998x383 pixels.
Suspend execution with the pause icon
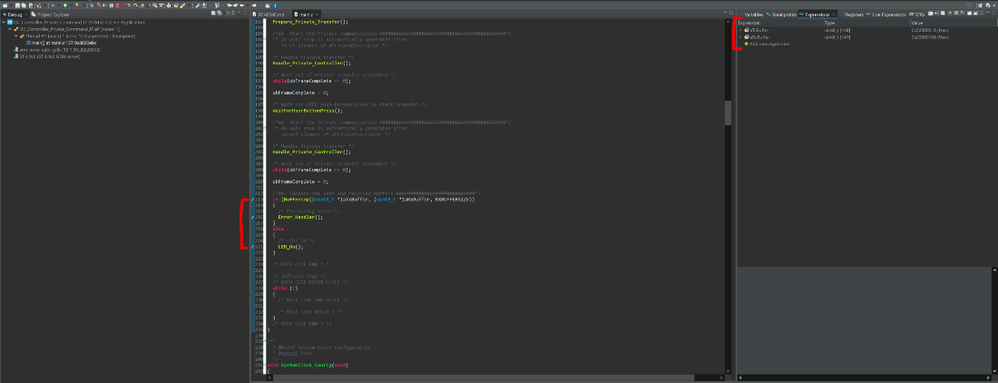coord(111,6)
